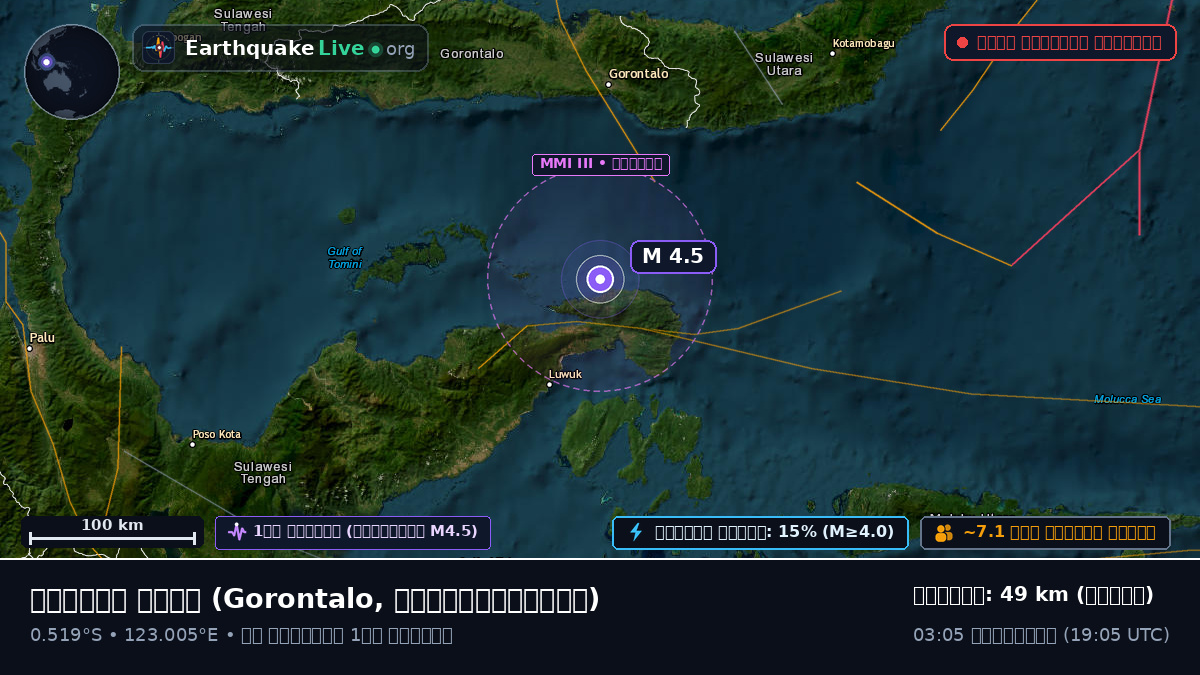The height and width of the screenshot is (675, 1200).
Task: Click the Molucca Sea label
Action: pyautogui.click(x=1128, y=399)
